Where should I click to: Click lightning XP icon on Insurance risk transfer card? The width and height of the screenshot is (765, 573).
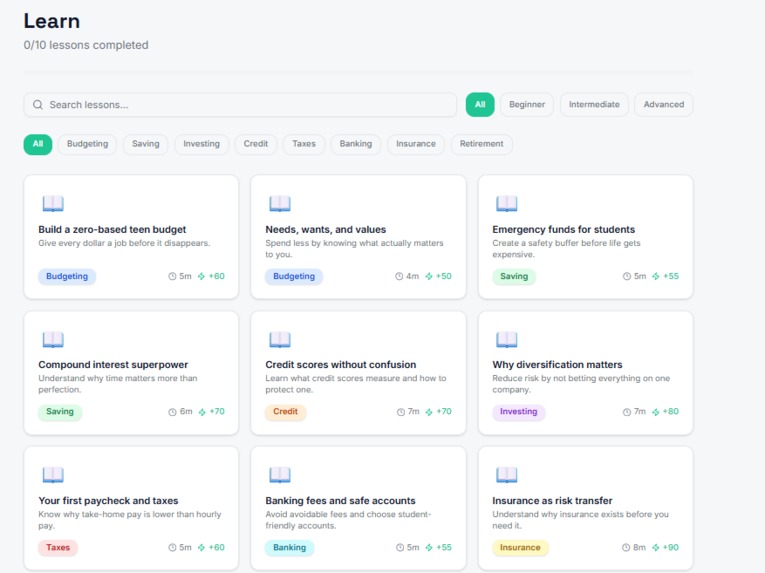tap(656, 548)
